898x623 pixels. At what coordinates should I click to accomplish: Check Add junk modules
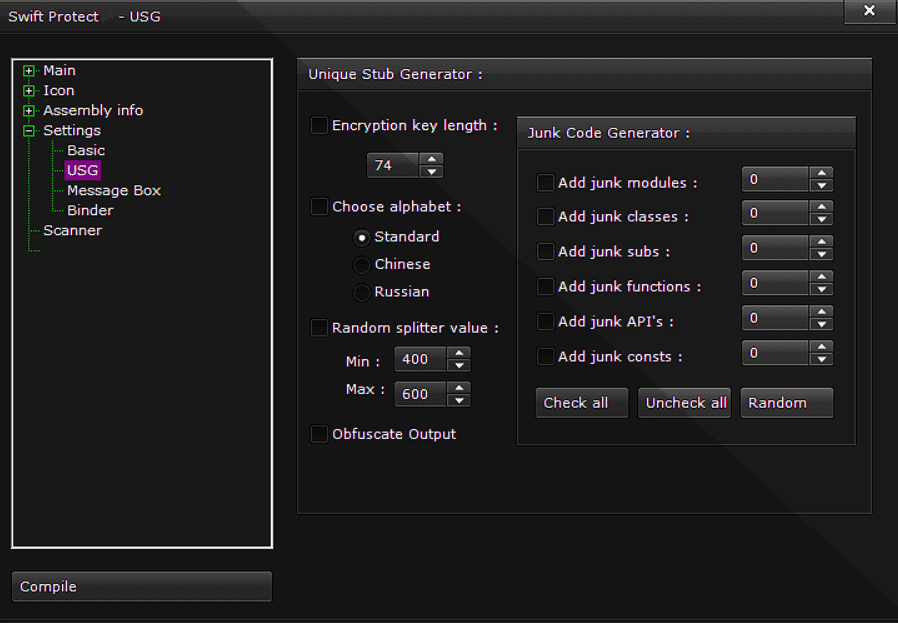pos(545,183)
